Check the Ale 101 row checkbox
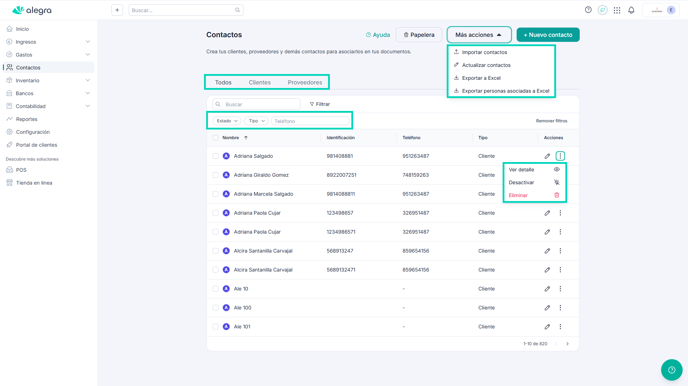 tap(215, 327)
